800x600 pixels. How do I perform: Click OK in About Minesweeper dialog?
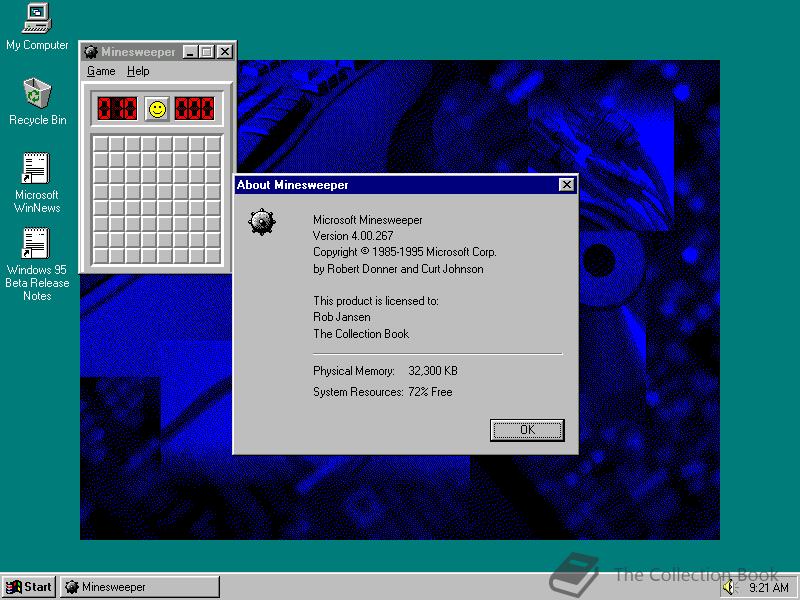527,430
